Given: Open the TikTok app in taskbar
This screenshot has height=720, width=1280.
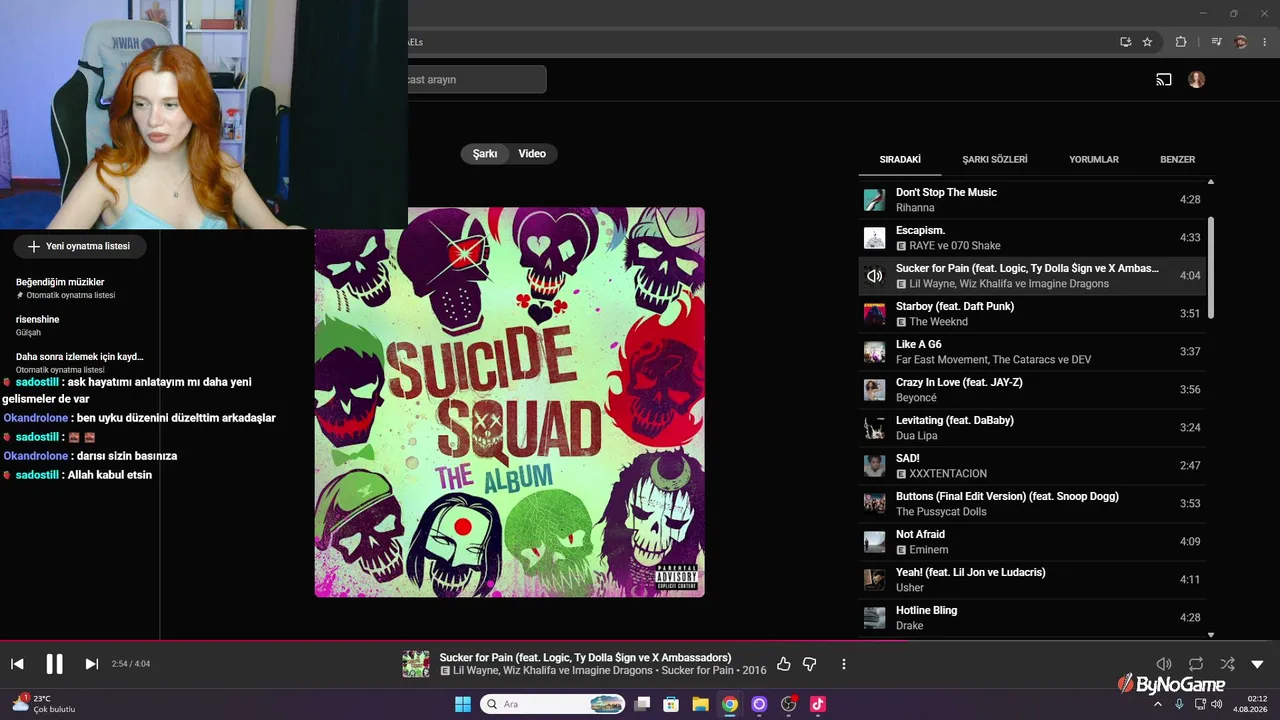Looking at the screenshot, I should click(818, 704).
